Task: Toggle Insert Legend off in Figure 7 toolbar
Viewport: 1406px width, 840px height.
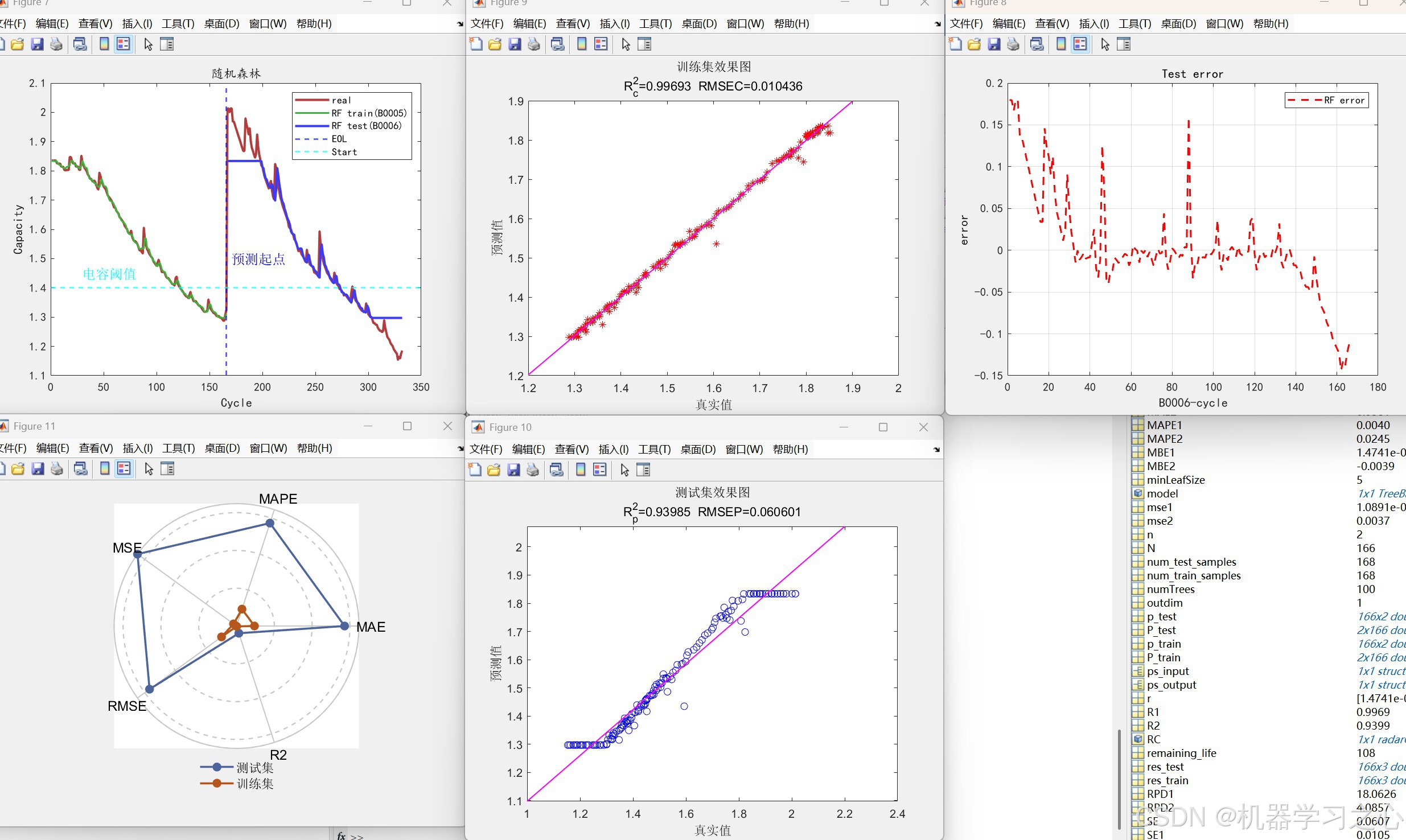Action: point(124,44)
